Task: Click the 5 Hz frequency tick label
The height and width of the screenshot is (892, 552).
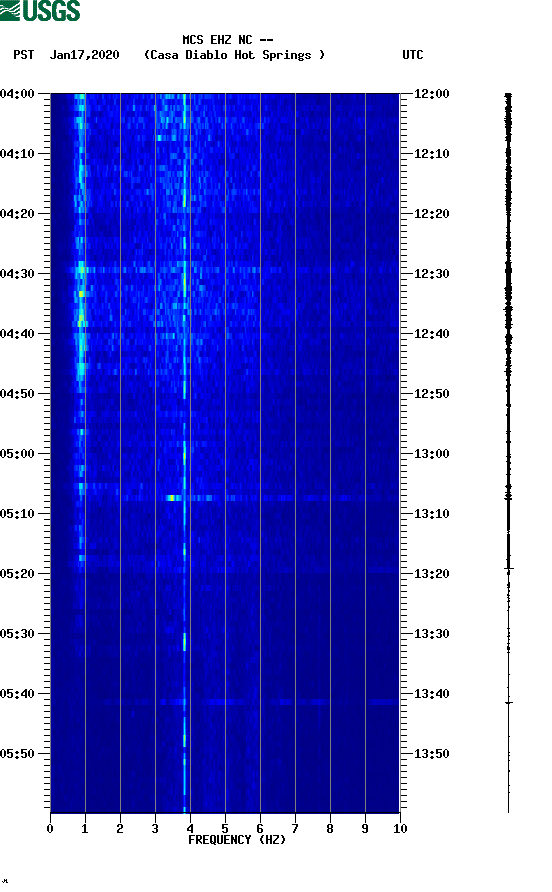Action: pos(225,828)
